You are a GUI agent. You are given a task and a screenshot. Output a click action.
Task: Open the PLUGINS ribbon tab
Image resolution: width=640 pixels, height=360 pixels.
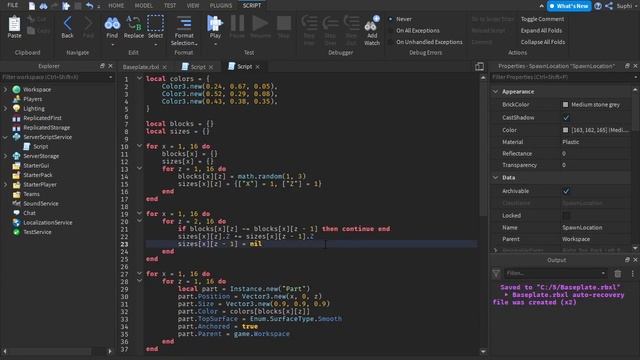click(x=221, y=6)
